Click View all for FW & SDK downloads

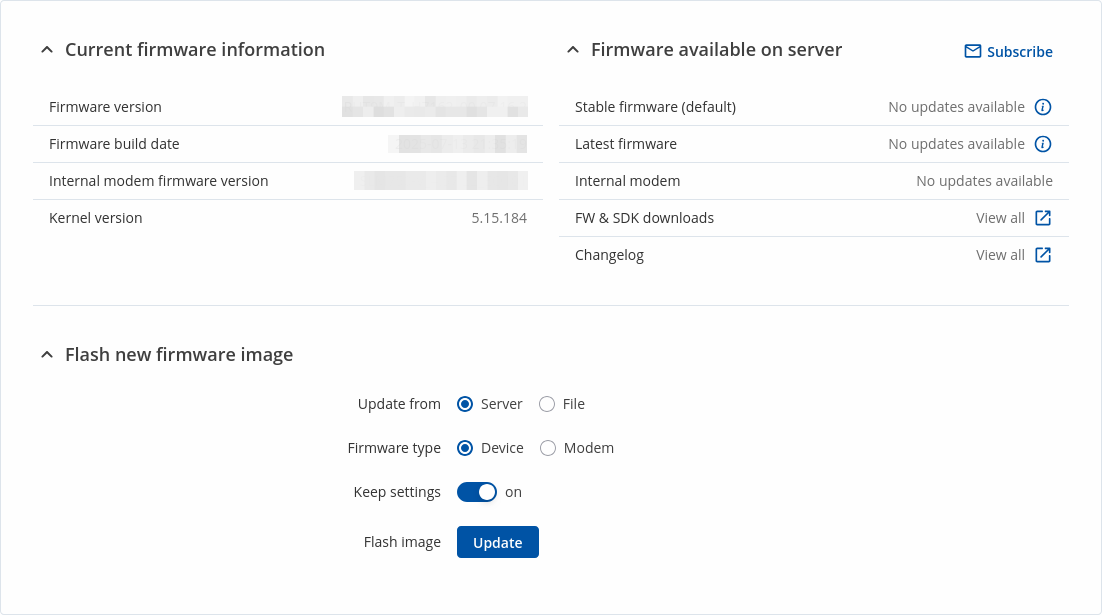tap(1000, 218)
